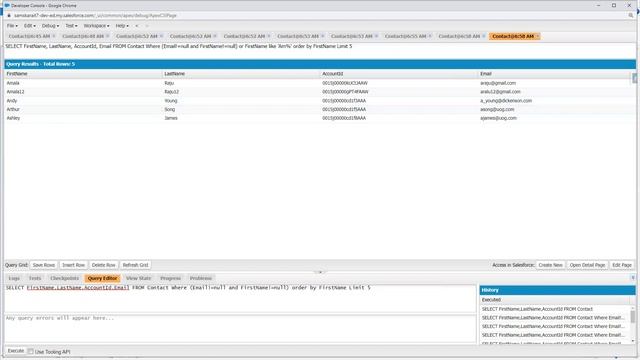Viewport: 640px width, 360px height.
Task: Open the Edit menu
Action: point(29,26)
